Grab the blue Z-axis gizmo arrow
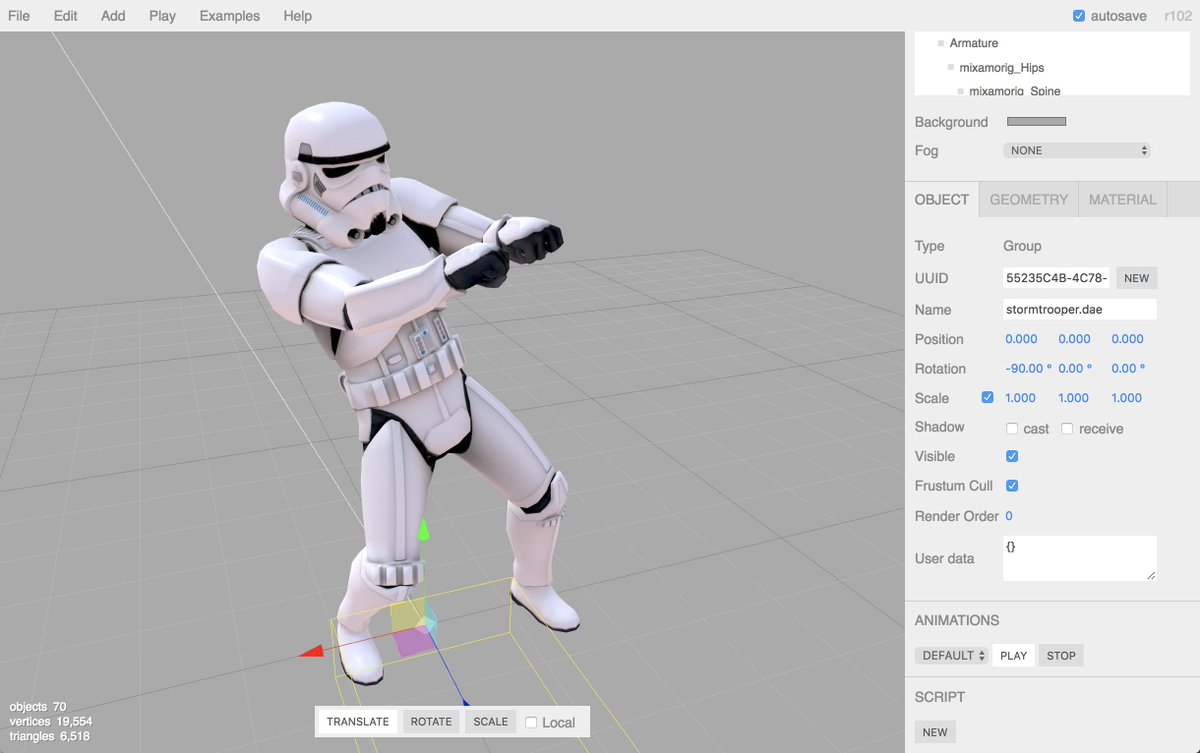The height and width of the screenshot is (753, 1200). [x=465, y=704]
